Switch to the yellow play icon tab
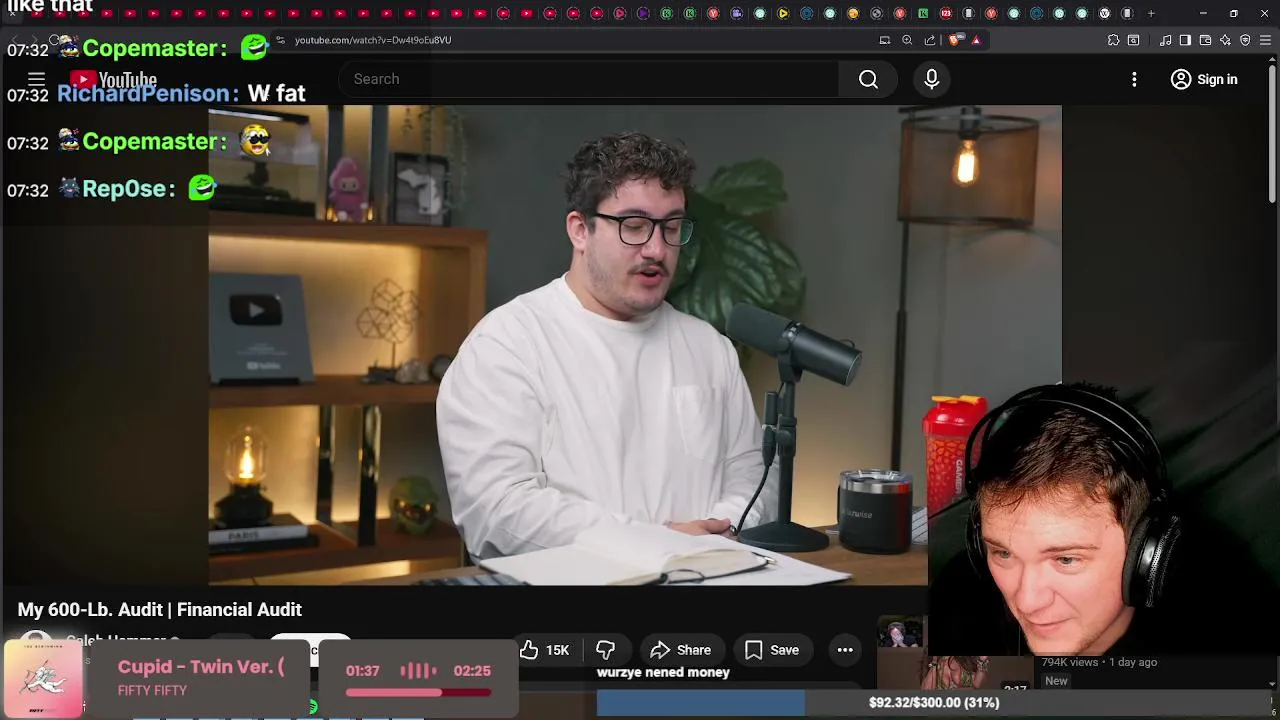This screenshot has width=1280, height=720. 783,13
